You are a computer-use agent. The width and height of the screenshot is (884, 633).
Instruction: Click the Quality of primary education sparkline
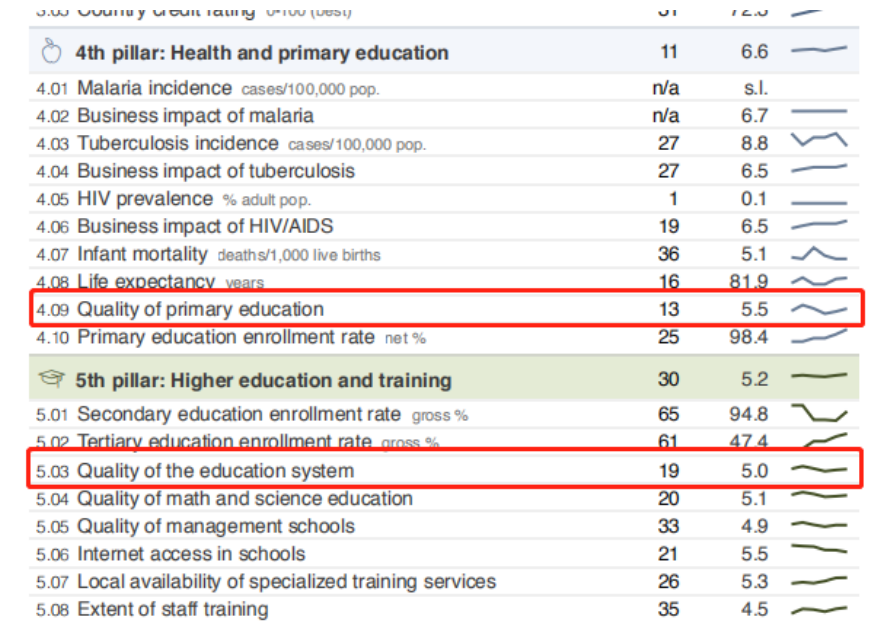(819, 309)
